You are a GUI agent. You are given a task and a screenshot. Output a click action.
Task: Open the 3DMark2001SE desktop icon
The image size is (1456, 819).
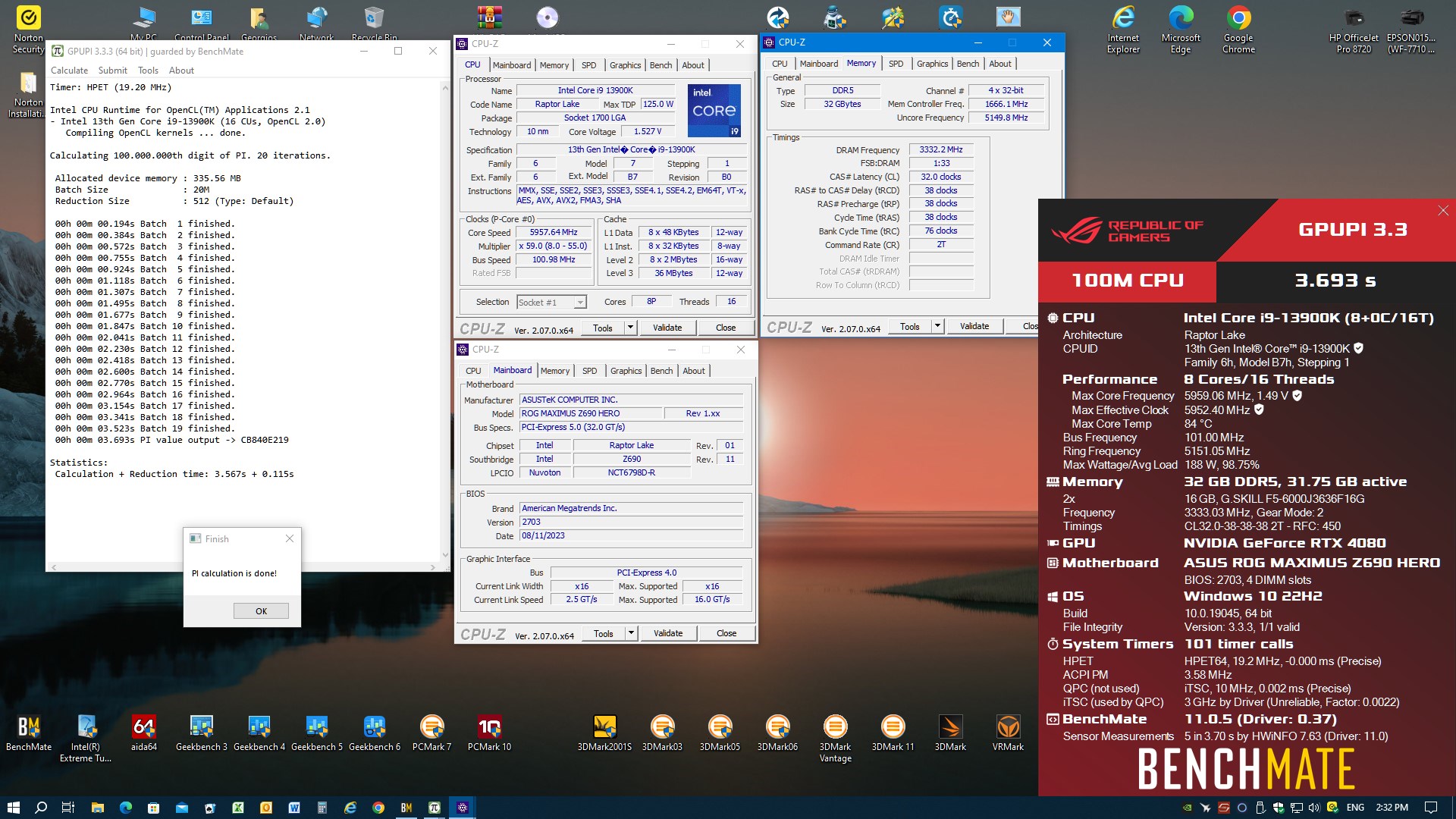604,733
